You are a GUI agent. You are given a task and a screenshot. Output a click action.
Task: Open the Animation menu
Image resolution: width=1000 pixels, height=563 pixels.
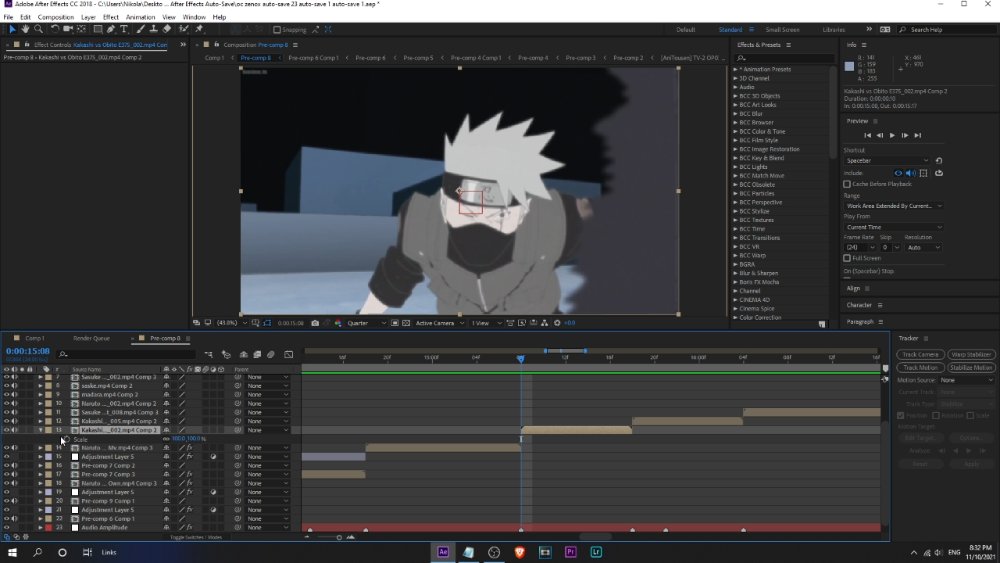point(140,17)
